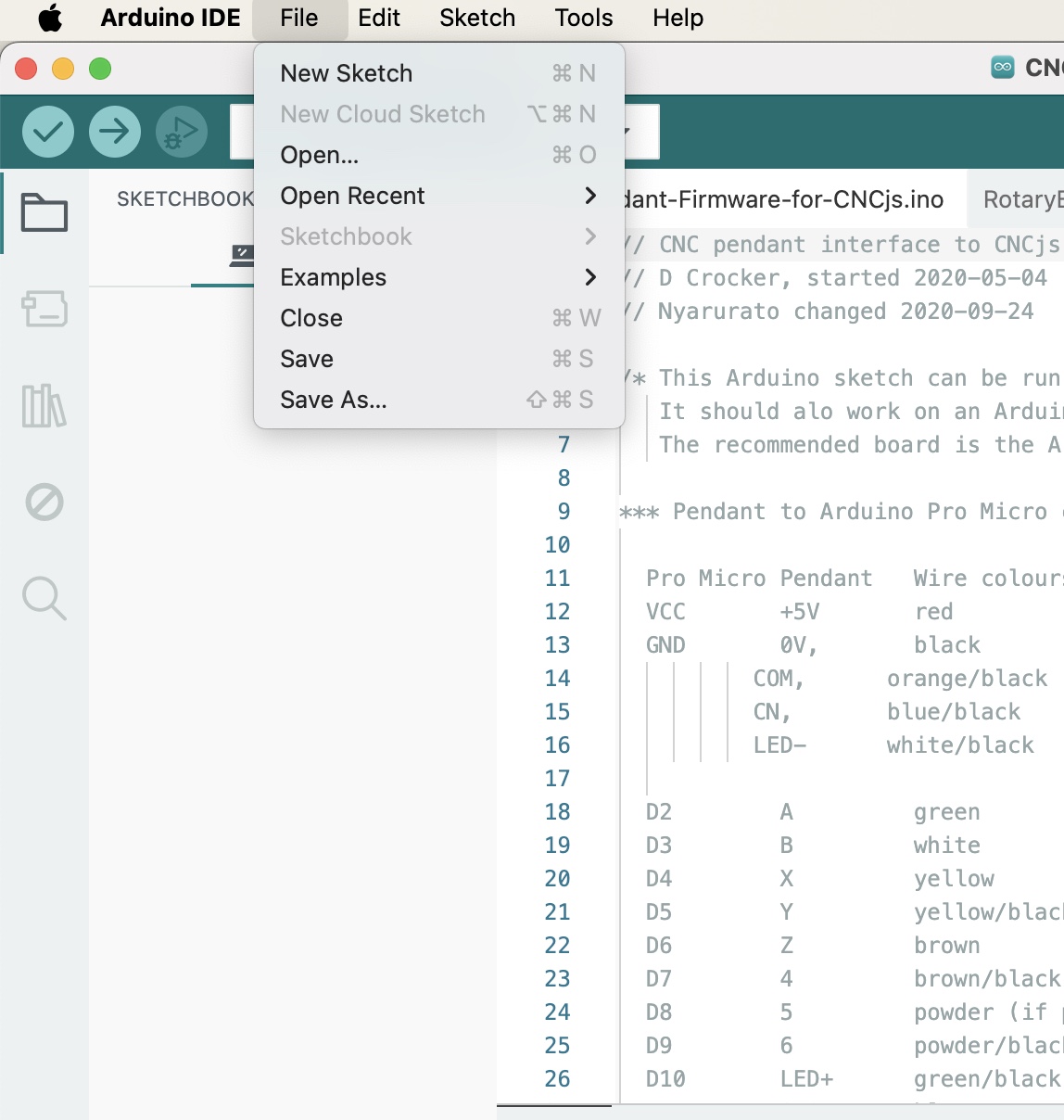This screenshot has width=1064, height=1120.
Task: Open the Sketchbook folder icon in sidebar
Action: (44, 212)
